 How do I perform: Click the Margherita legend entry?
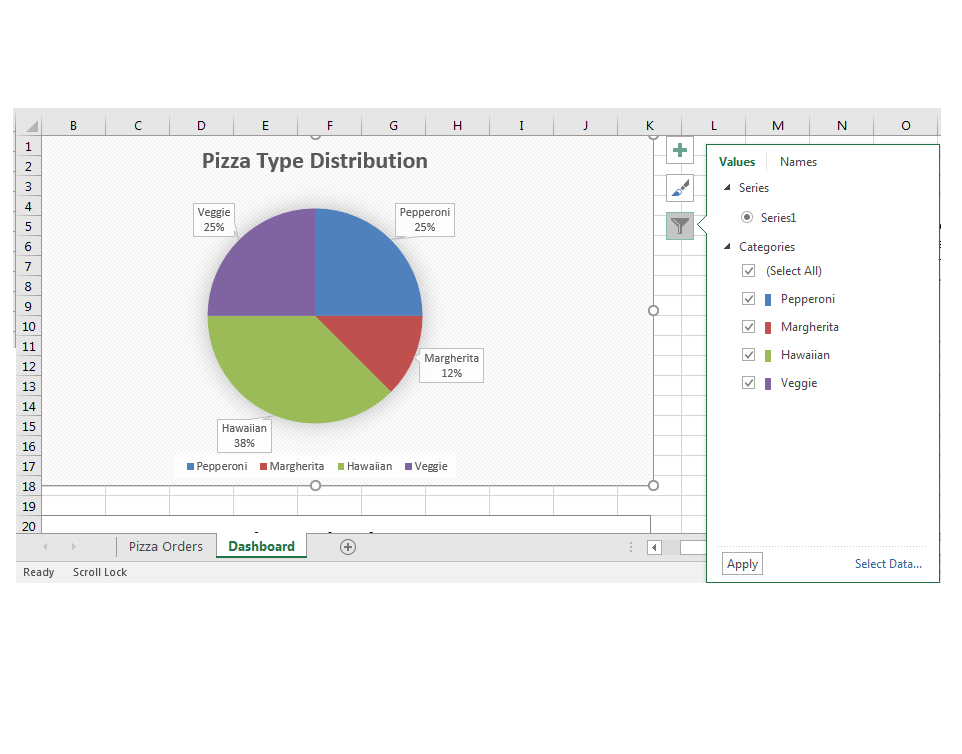292,466
